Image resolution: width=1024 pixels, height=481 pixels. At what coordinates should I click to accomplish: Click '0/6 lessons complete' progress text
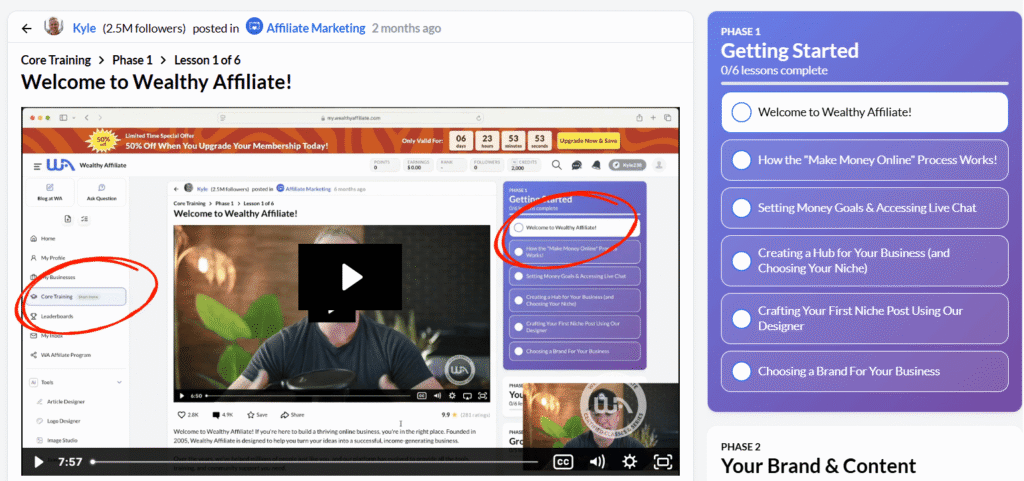[x=774, y=70]
